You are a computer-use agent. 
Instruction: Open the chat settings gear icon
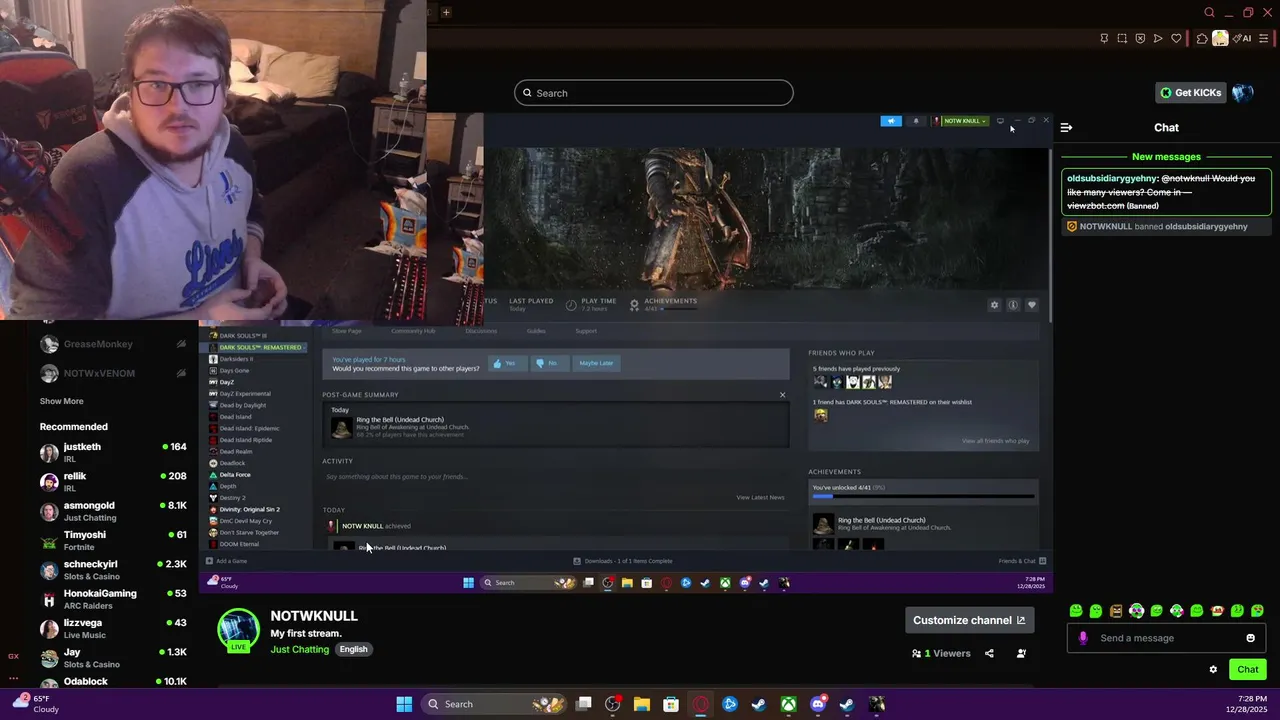[1213, 670]
